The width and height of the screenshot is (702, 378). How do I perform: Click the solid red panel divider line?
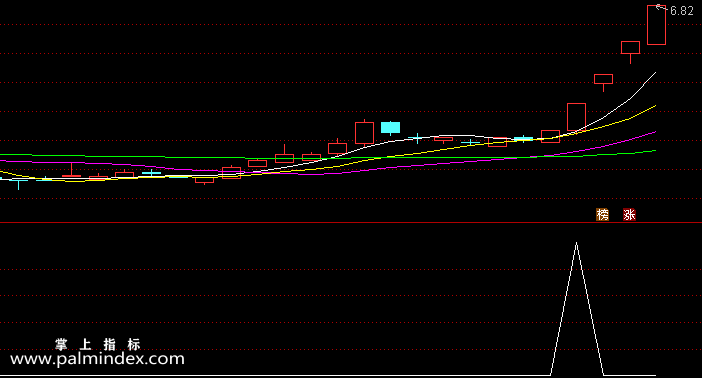tap(351, 222)
